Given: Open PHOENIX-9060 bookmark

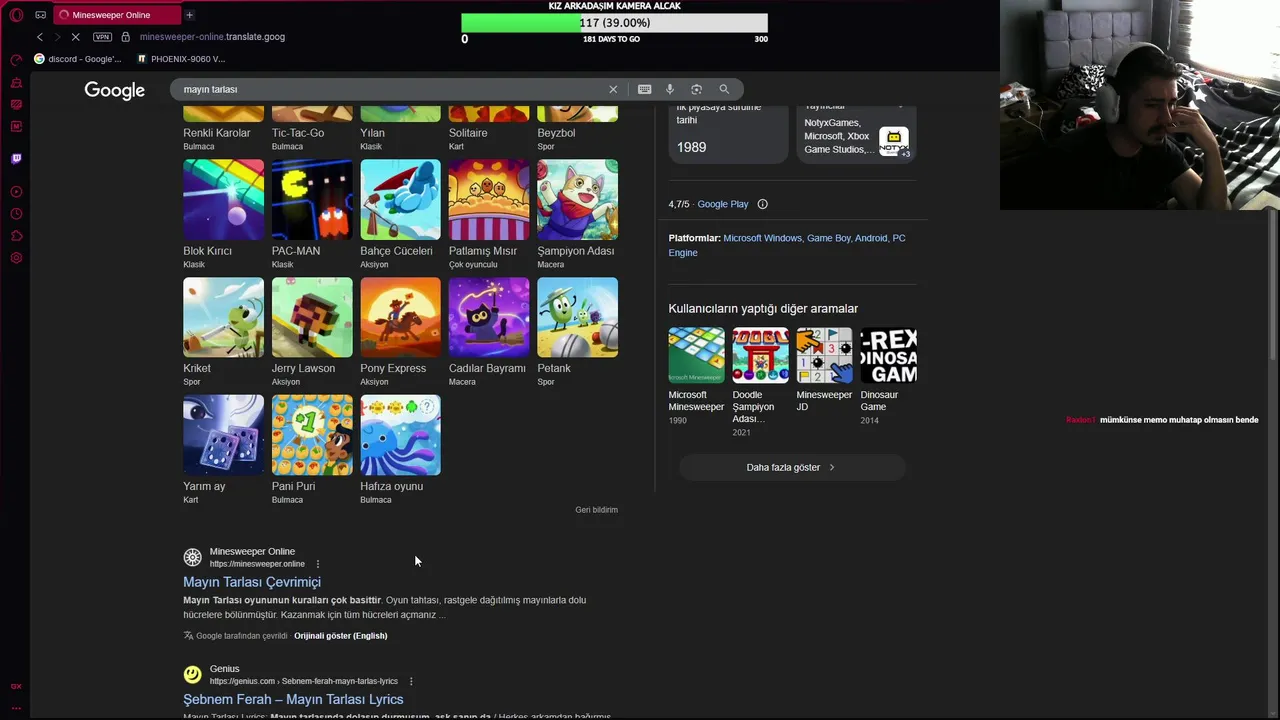Looking at the screenshot, I should [181, 59].
